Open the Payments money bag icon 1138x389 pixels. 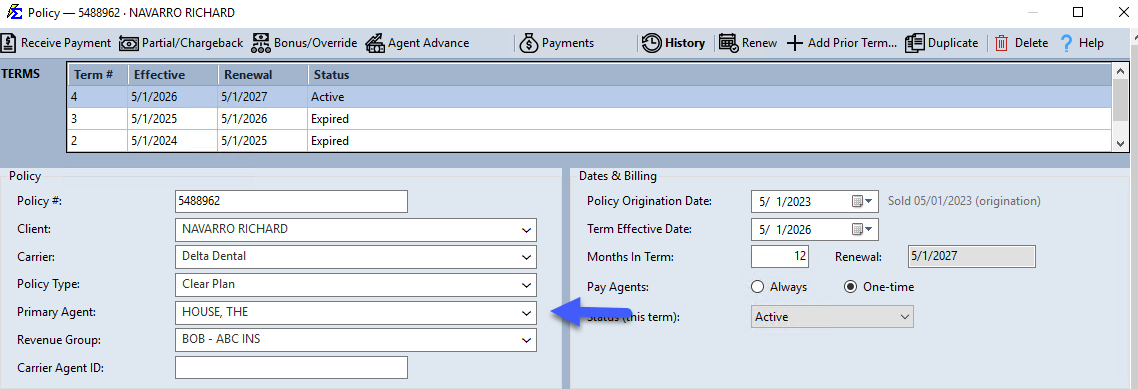[x=529, y=44]
